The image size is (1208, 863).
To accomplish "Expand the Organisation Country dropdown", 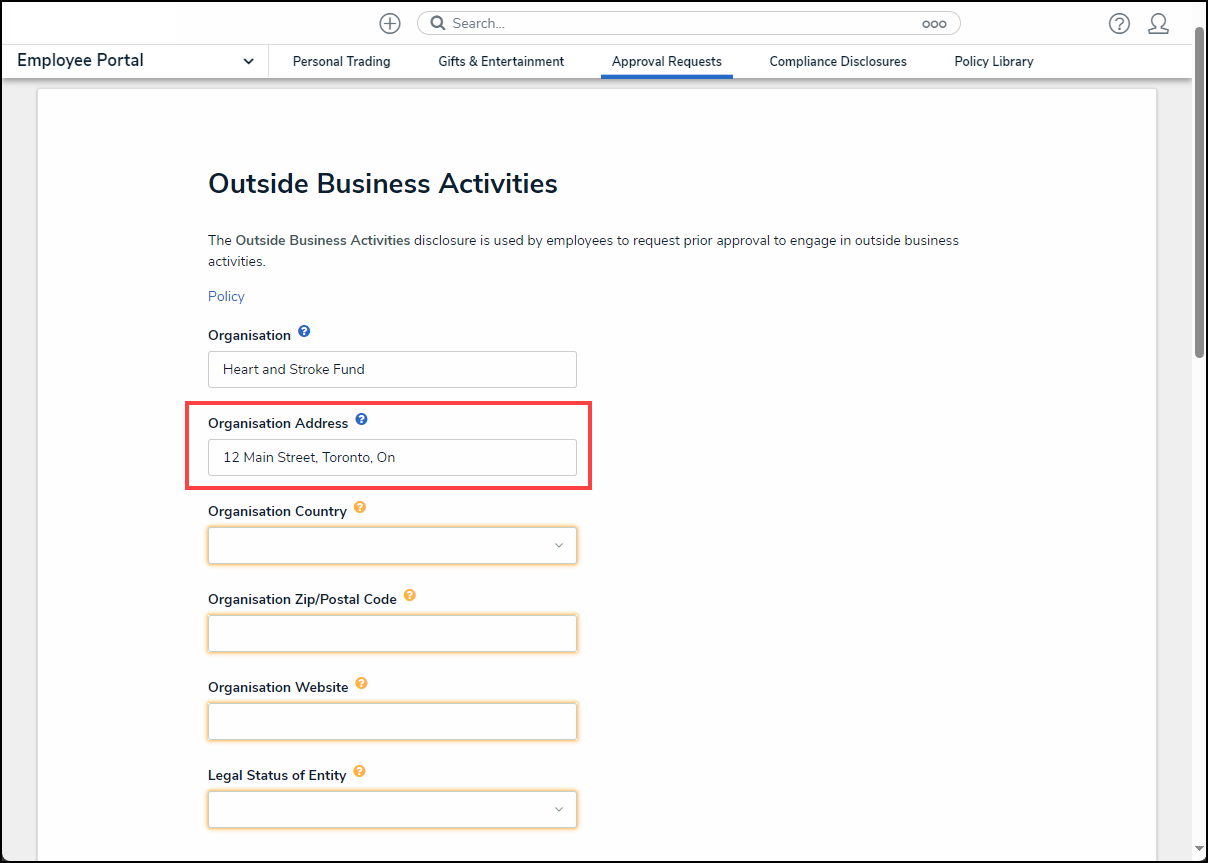I will point(392,545).
